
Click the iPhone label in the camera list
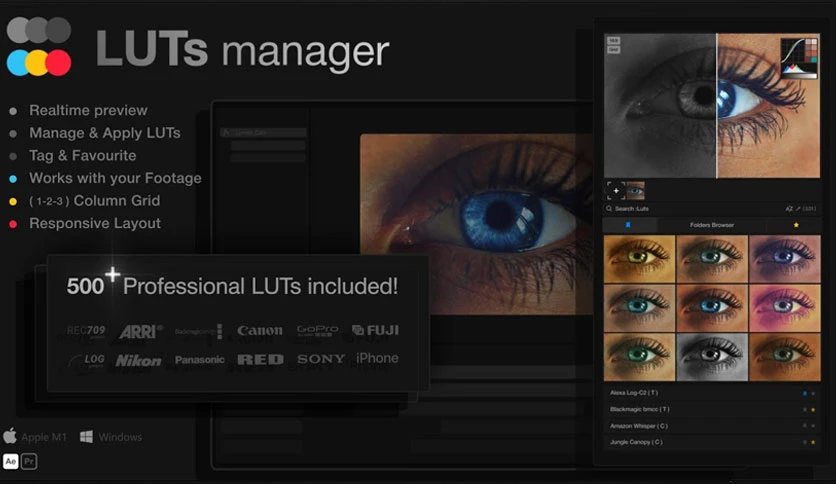(377, 358)
